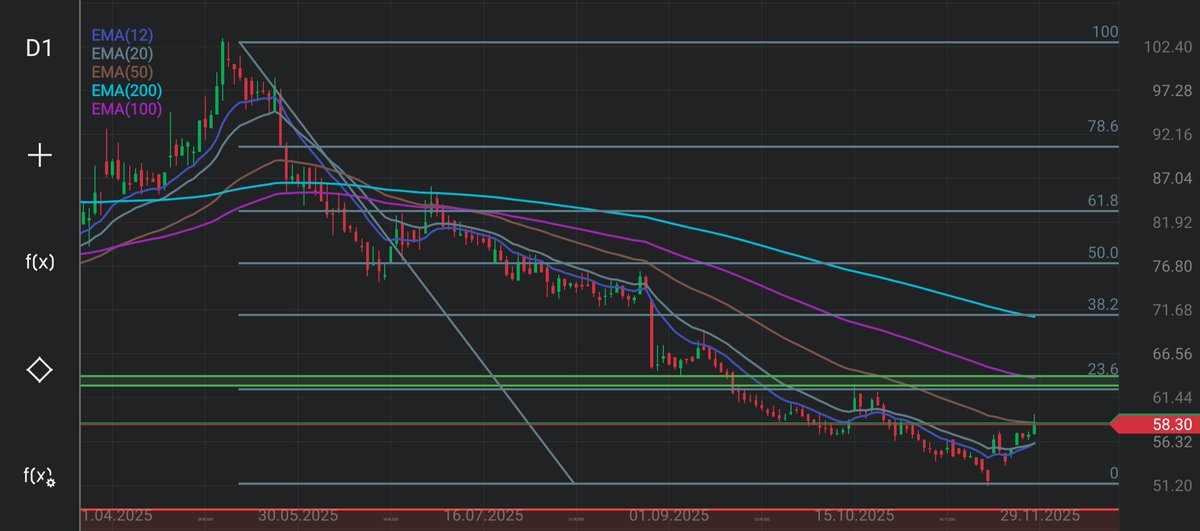
Task: Tap the crosshair plus icon
Action: click(x=39, y=155)
